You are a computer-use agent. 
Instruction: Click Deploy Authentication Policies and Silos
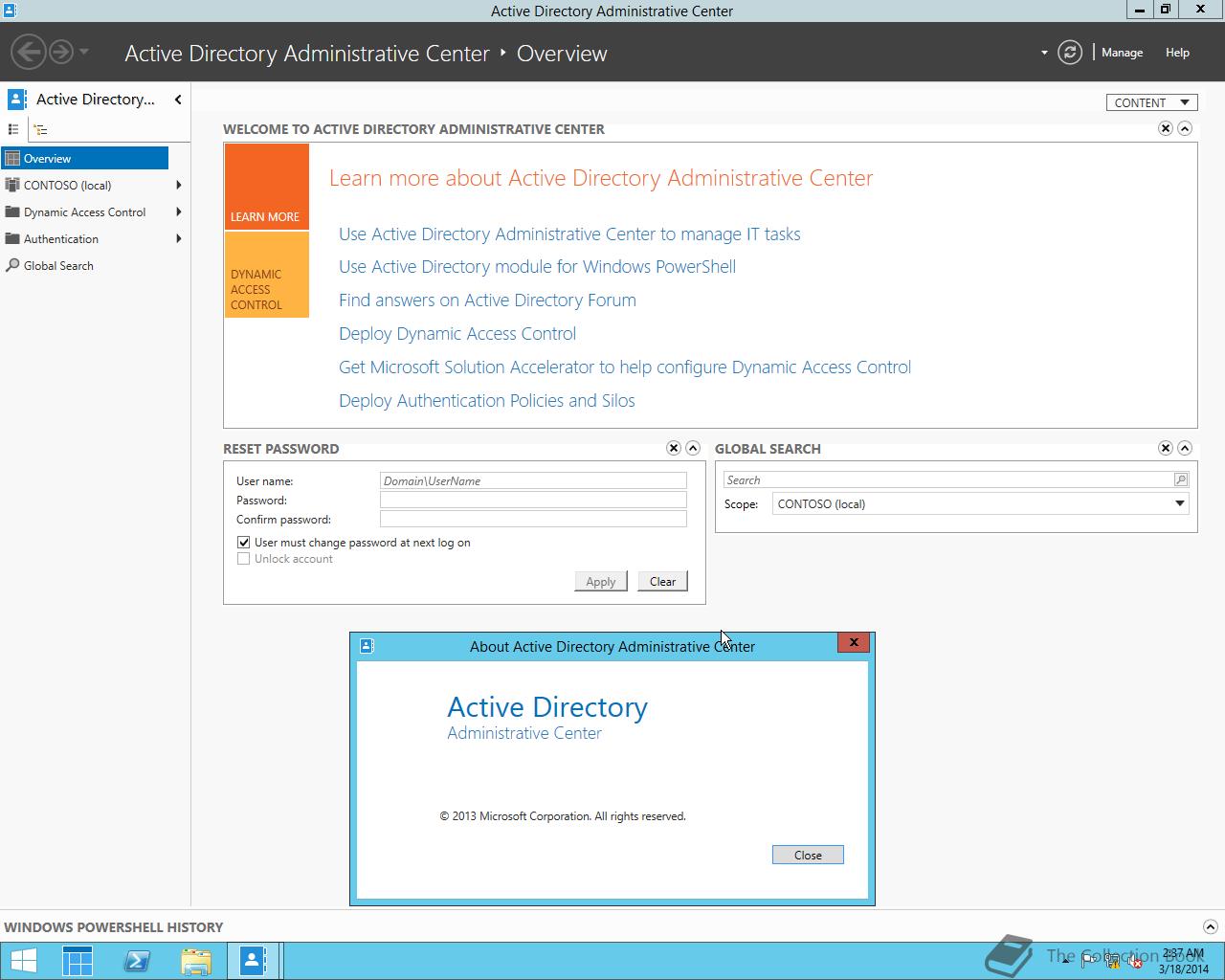coord(487,401)
